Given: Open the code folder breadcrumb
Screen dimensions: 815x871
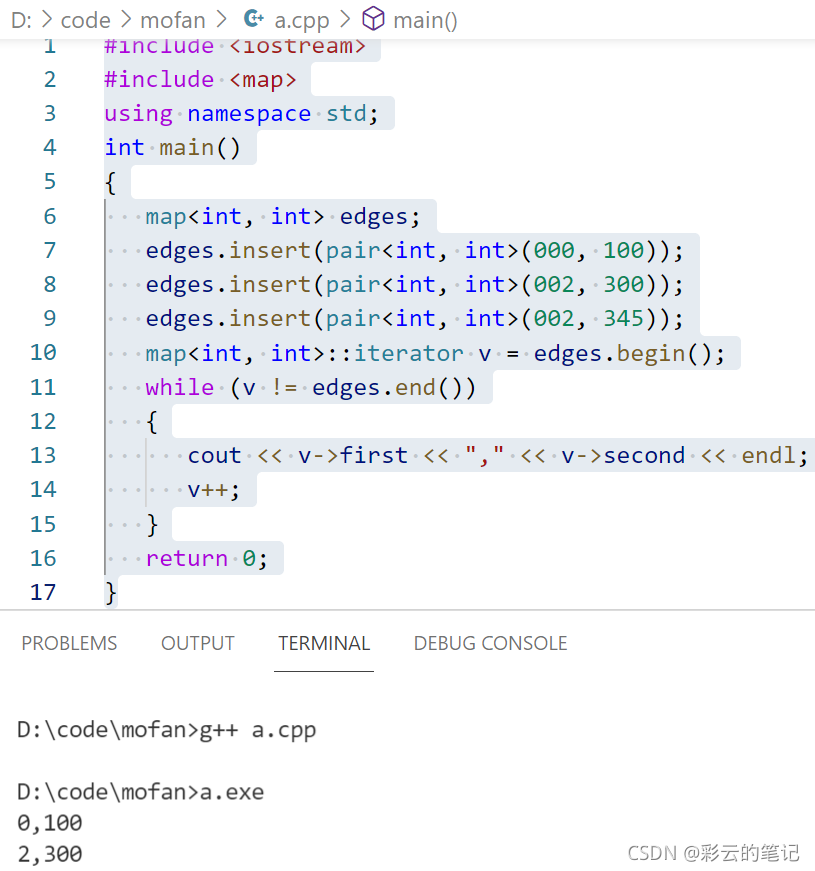Looking at the screenshot, I should 86,21.
